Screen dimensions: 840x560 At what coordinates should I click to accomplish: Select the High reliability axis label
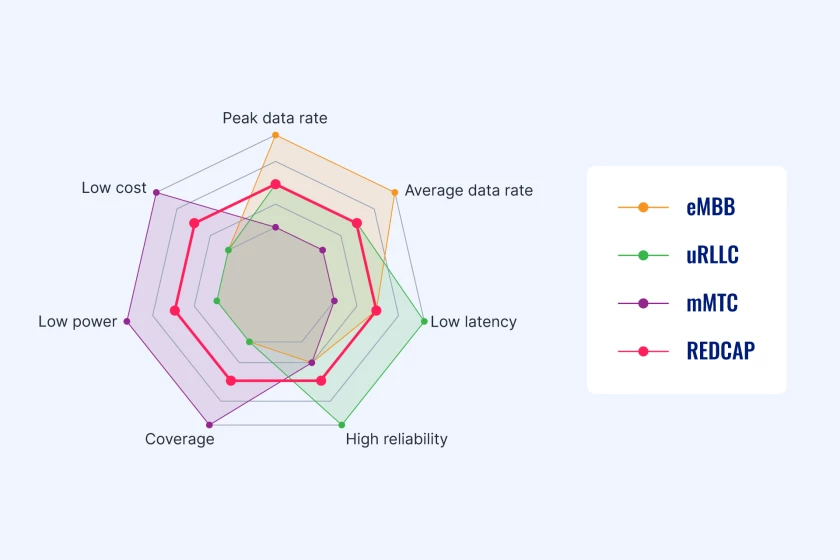[396, 439]
